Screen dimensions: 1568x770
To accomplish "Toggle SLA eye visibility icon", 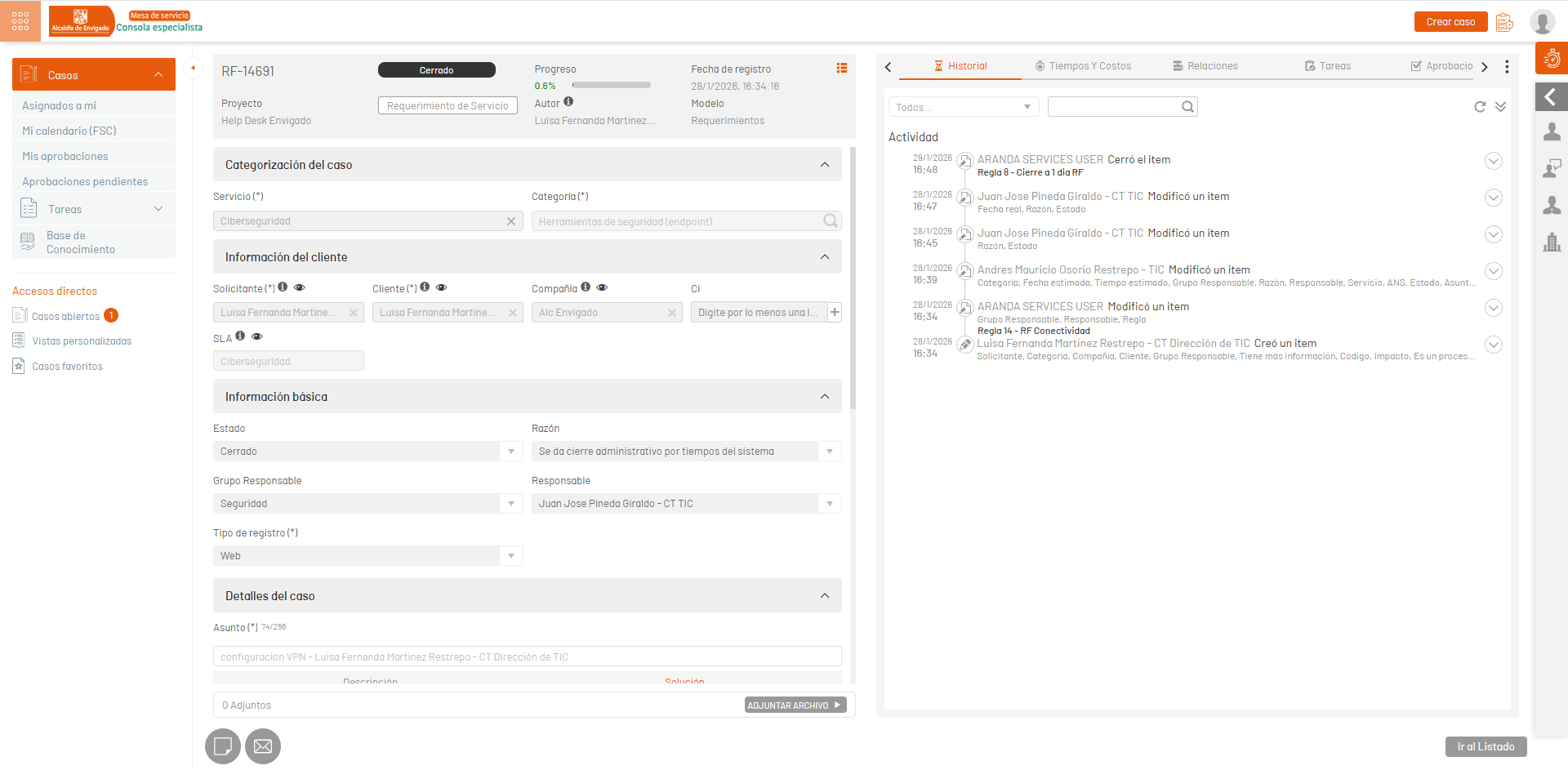I will [257, 336].
